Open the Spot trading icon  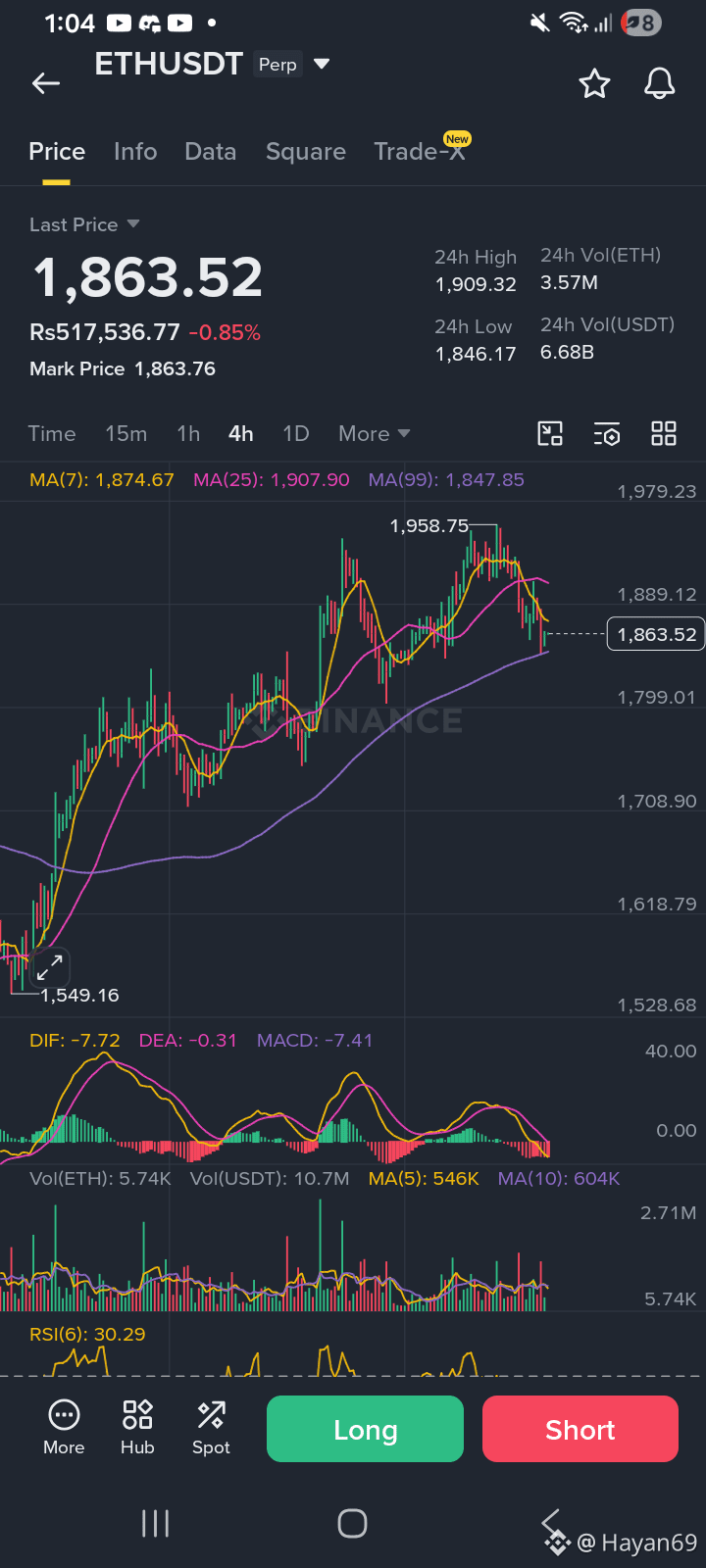[211, 1428]
